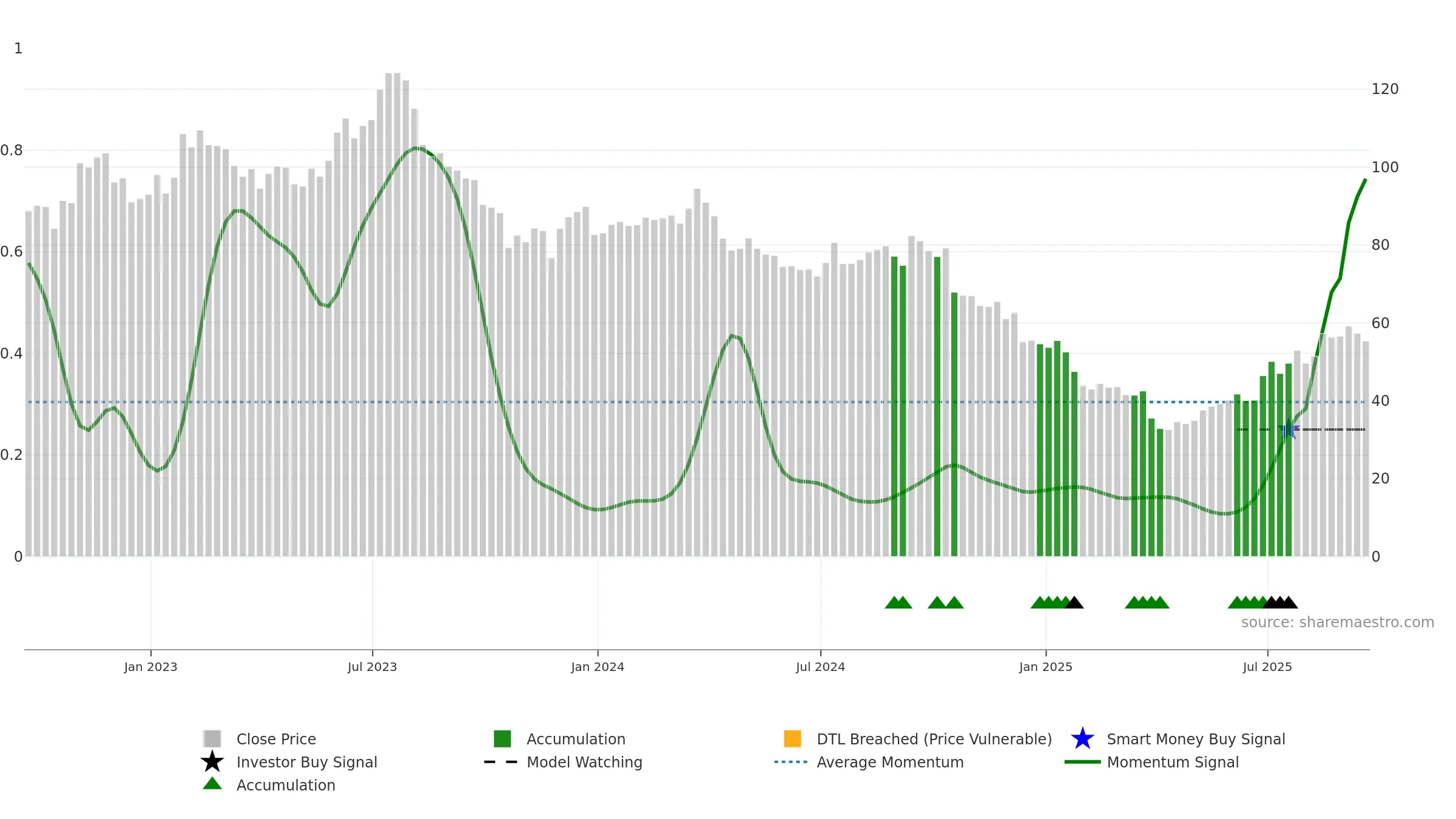
Task: Click the Jul 2025 axis label
Action: (1267, 667)
